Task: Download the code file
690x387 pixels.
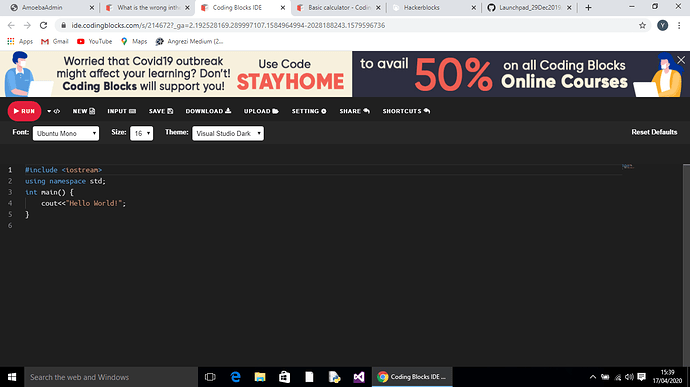Action: 208,111
